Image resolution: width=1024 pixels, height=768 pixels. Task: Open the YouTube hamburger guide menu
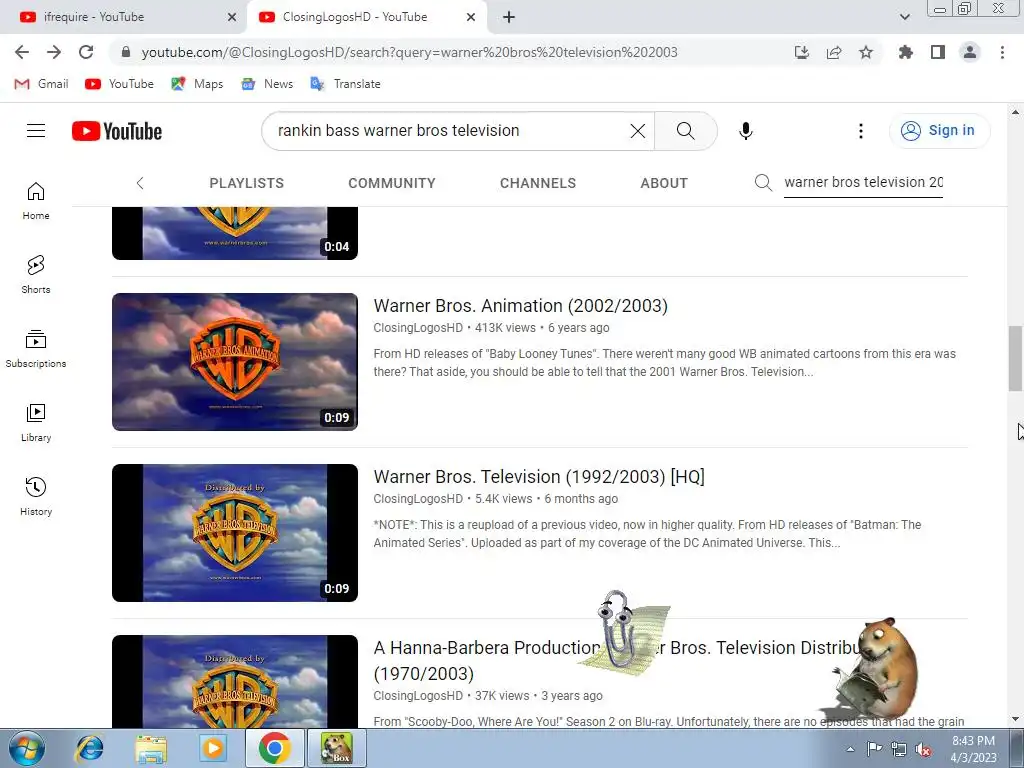point(36,131)
